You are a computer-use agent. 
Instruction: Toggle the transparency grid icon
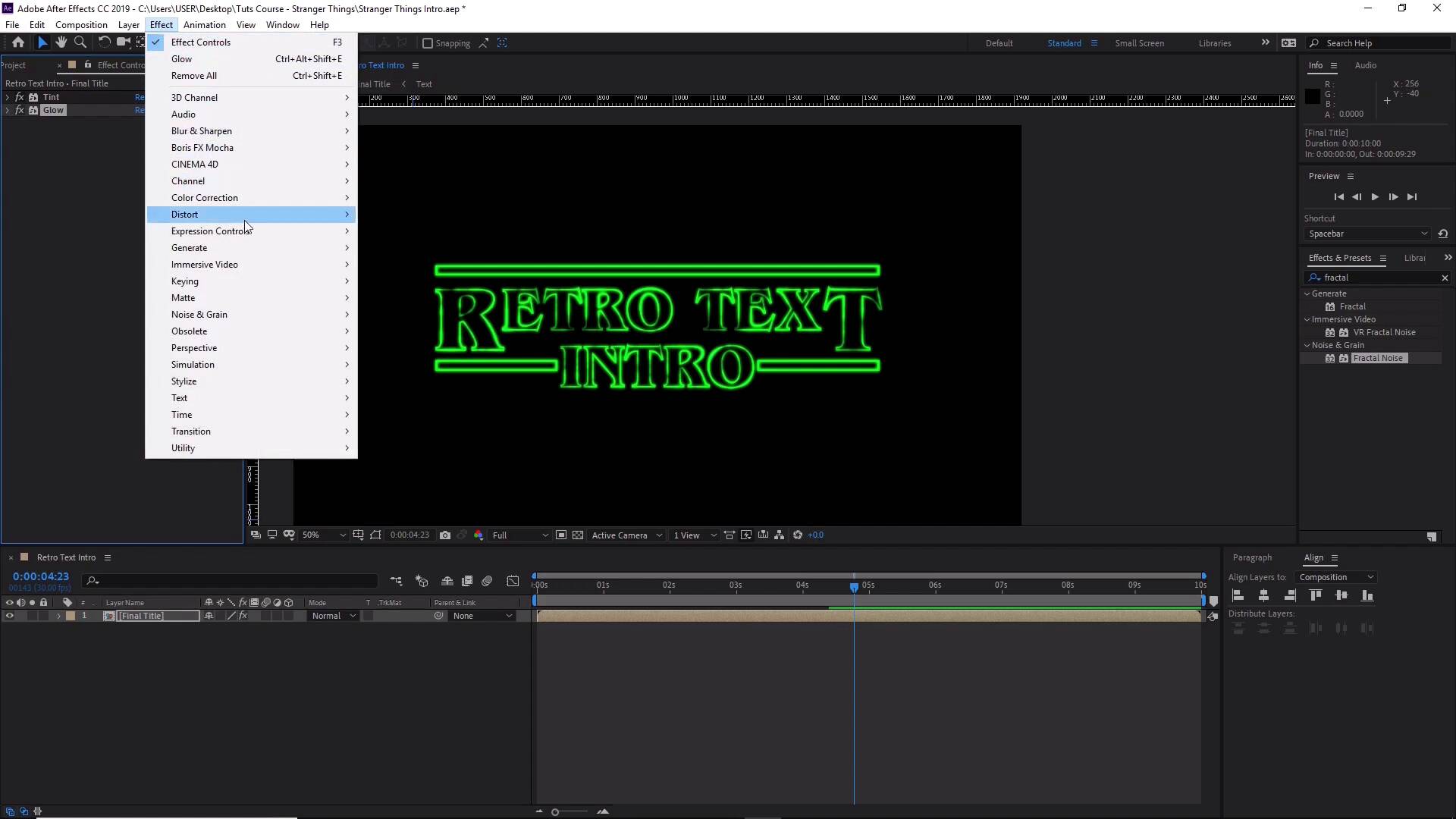click(x=578, y=535)
